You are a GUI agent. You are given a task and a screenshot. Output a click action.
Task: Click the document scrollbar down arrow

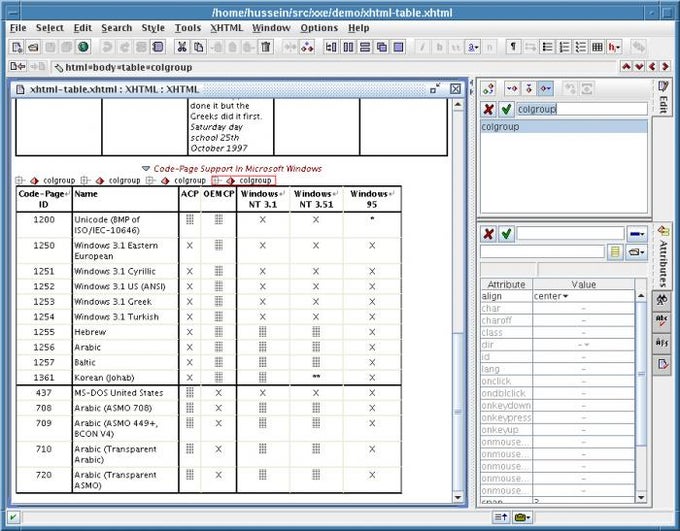458,498
